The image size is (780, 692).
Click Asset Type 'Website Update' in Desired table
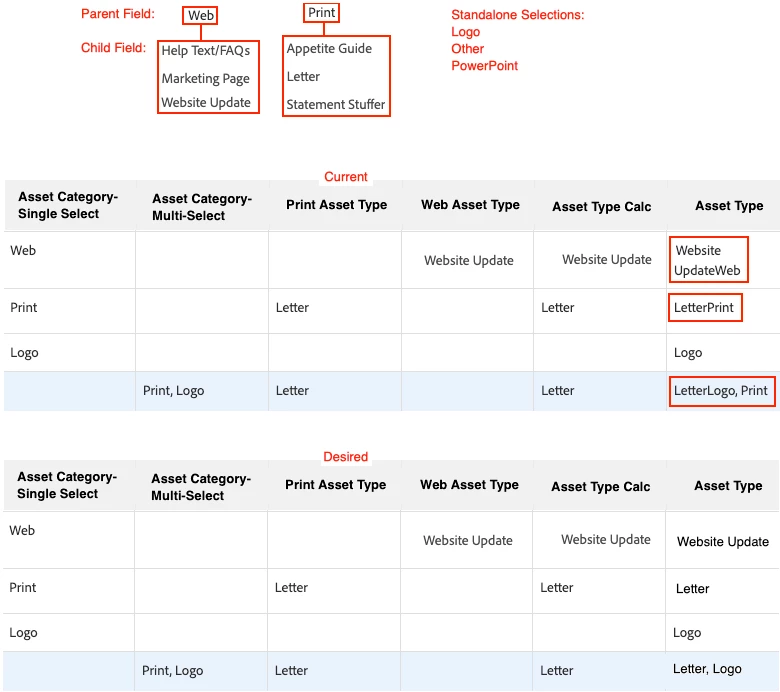(x=723, y=541)
